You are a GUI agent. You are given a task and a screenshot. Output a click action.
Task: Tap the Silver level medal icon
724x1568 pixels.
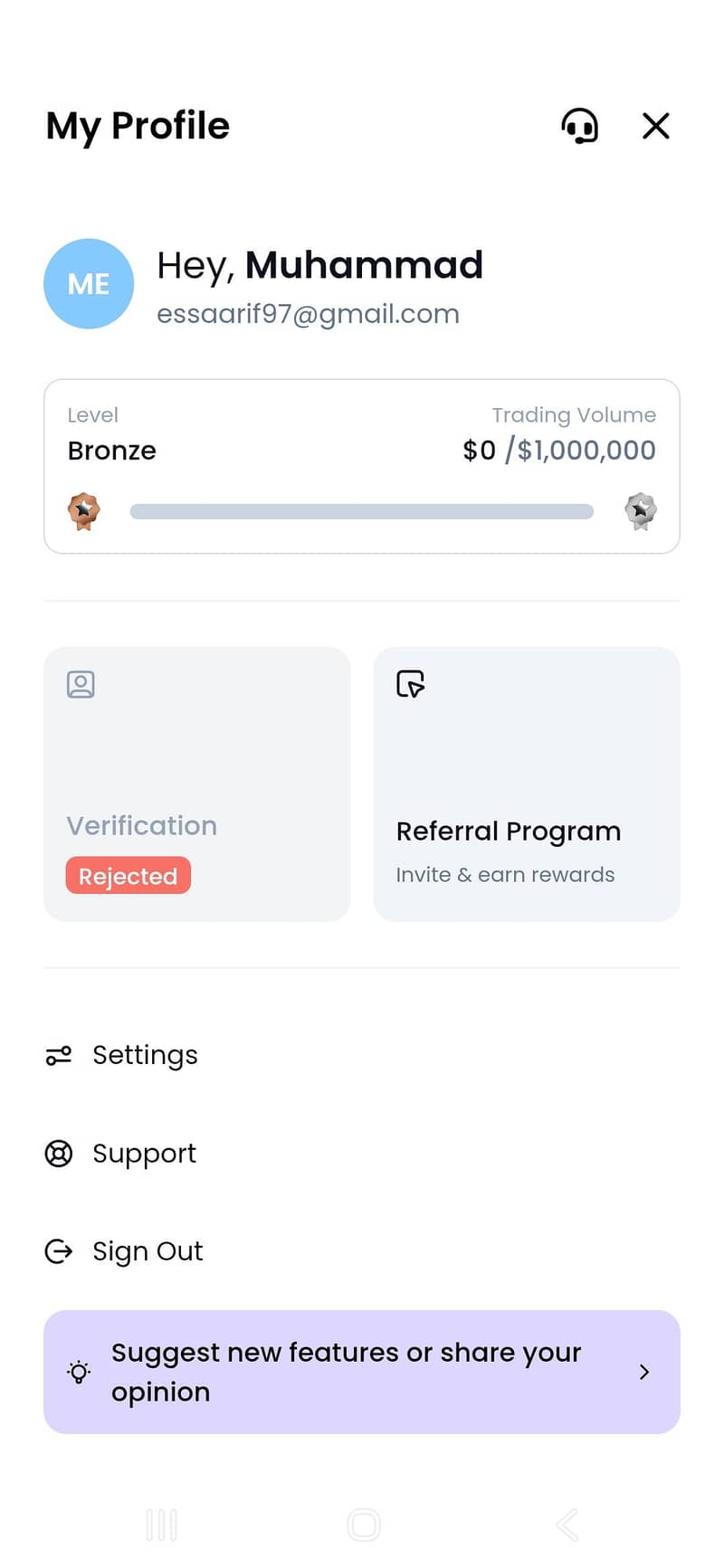pos(641,511)
